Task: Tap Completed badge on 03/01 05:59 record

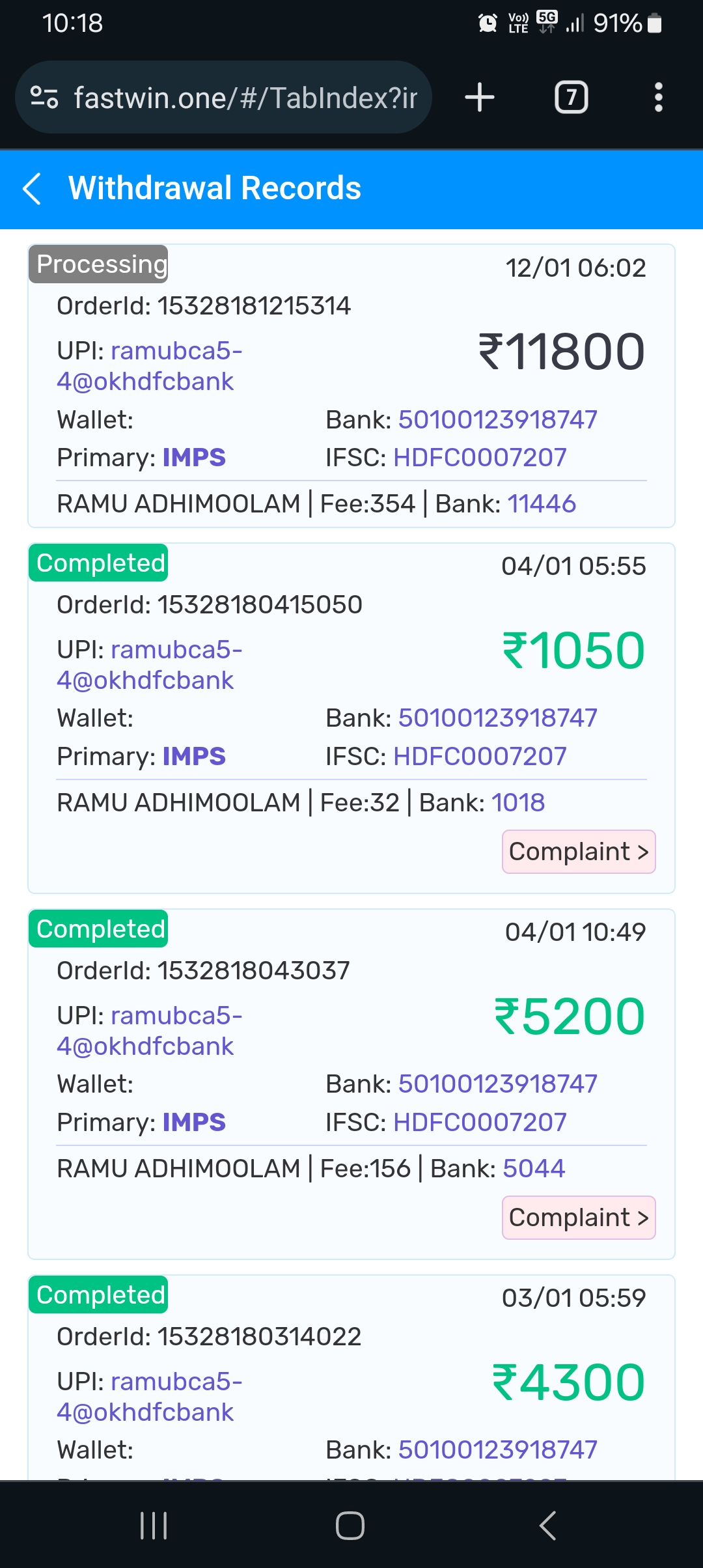Action: tap(99, 1295)
